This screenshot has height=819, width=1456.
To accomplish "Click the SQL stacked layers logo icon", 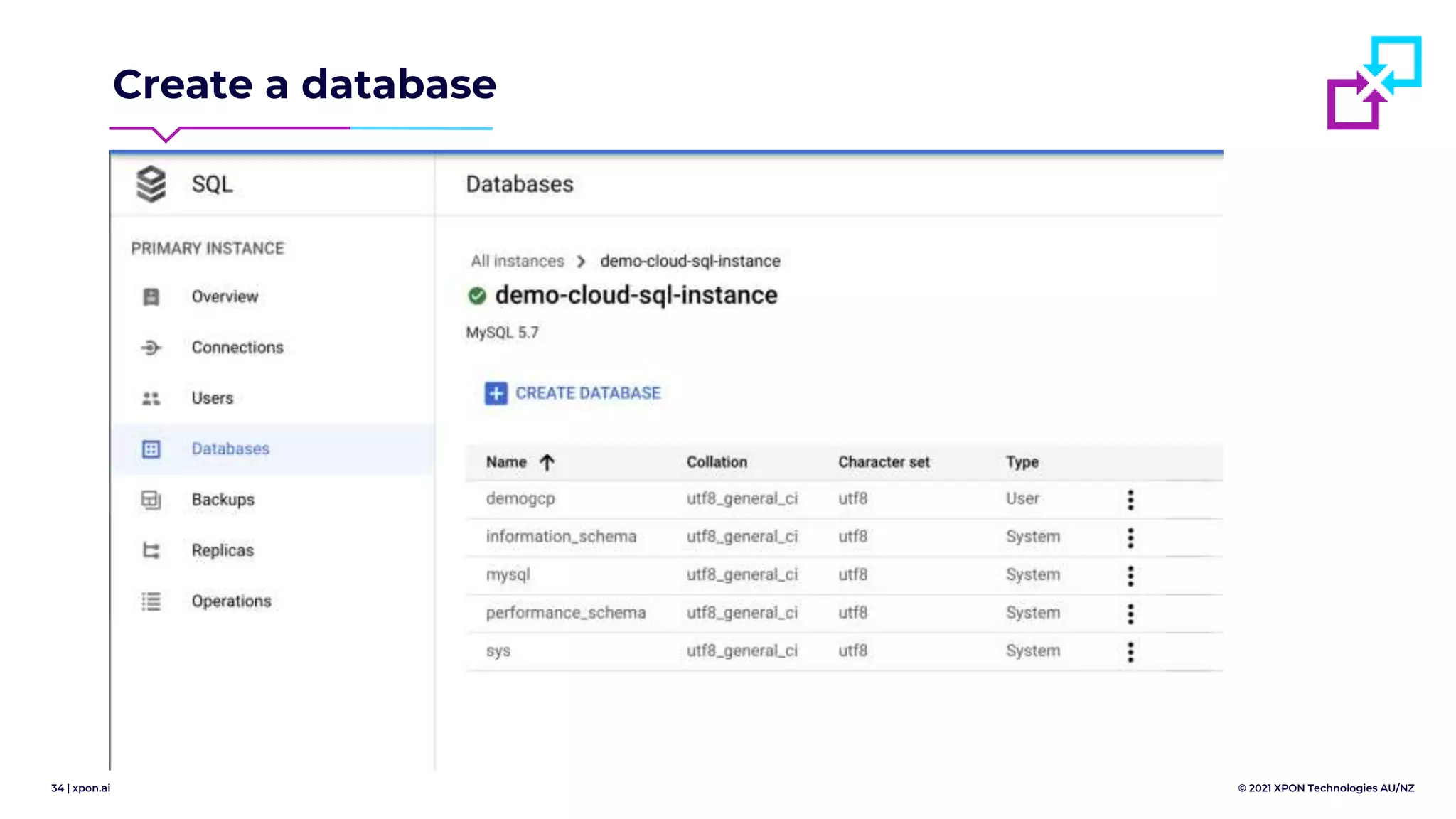I will (151, 184).
